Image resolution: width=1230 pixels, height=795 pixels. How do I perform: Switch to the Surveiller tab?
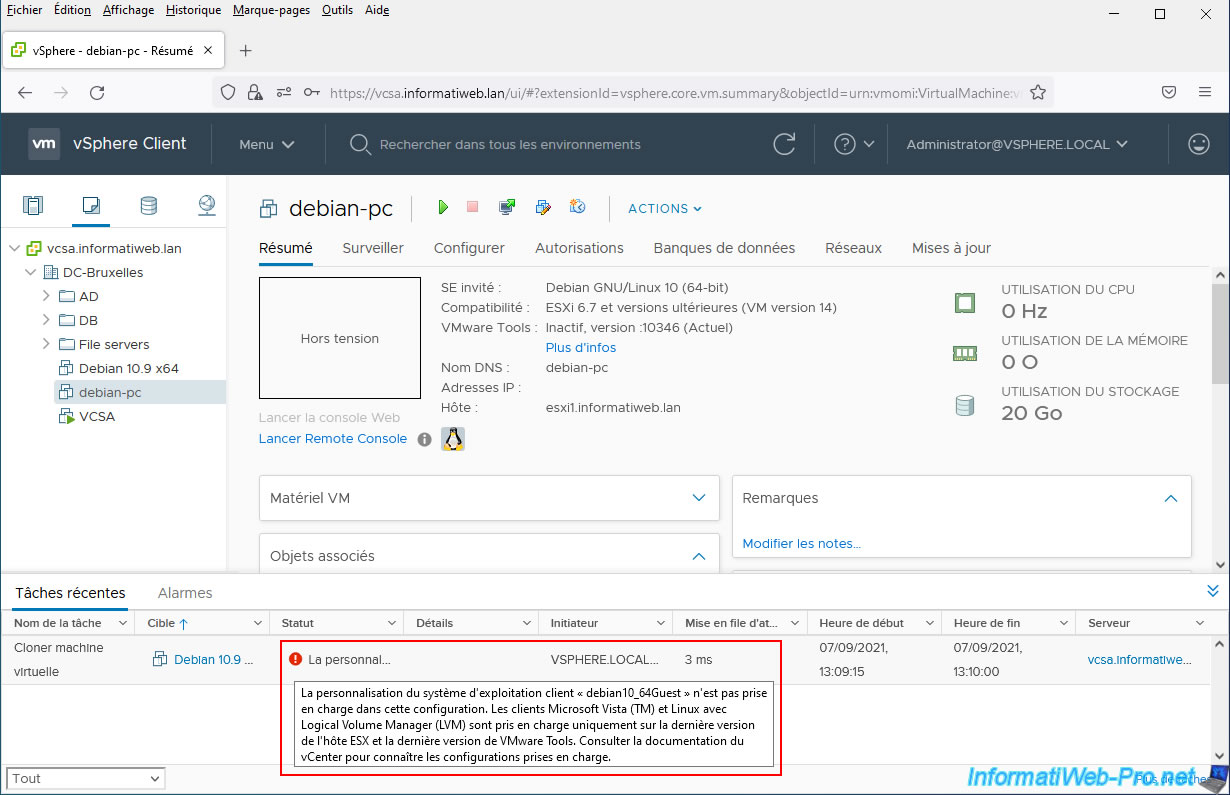tap(373, 248)
